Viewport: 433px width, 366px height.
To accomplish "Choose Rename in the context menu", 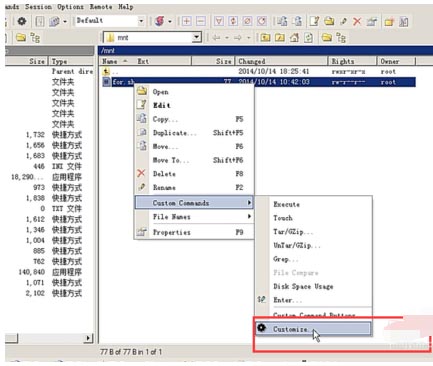I will tap(194, 187).
